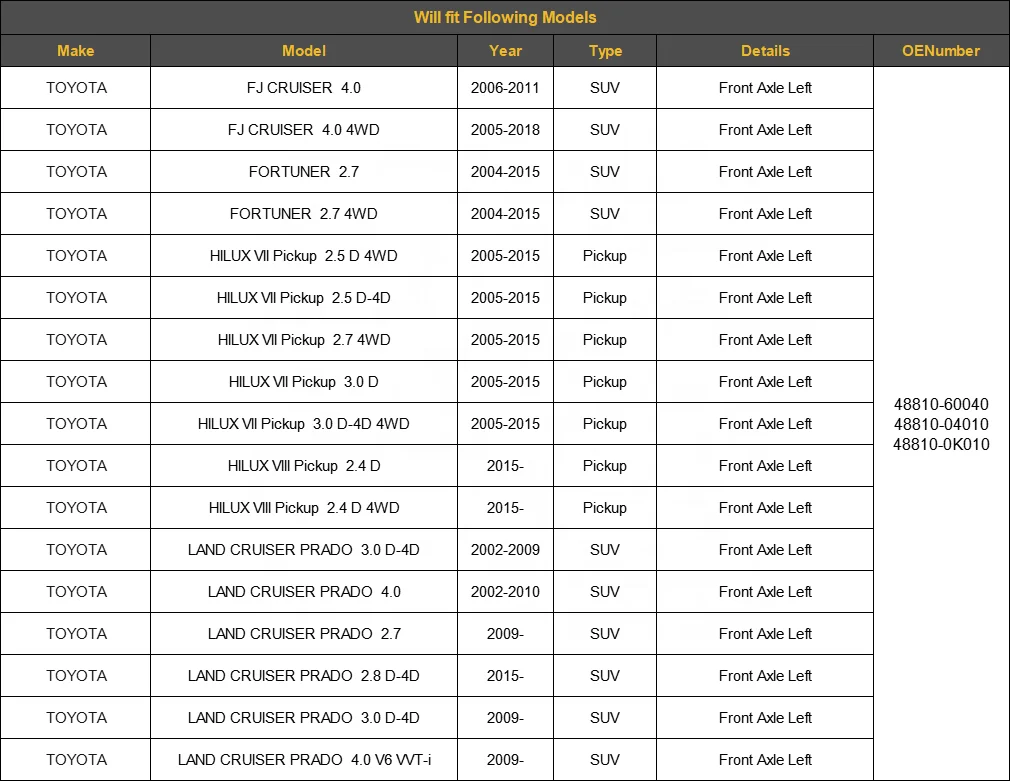
Task: Select the FJ CRUISER 4.0 4WD cell
Action: 304,130
